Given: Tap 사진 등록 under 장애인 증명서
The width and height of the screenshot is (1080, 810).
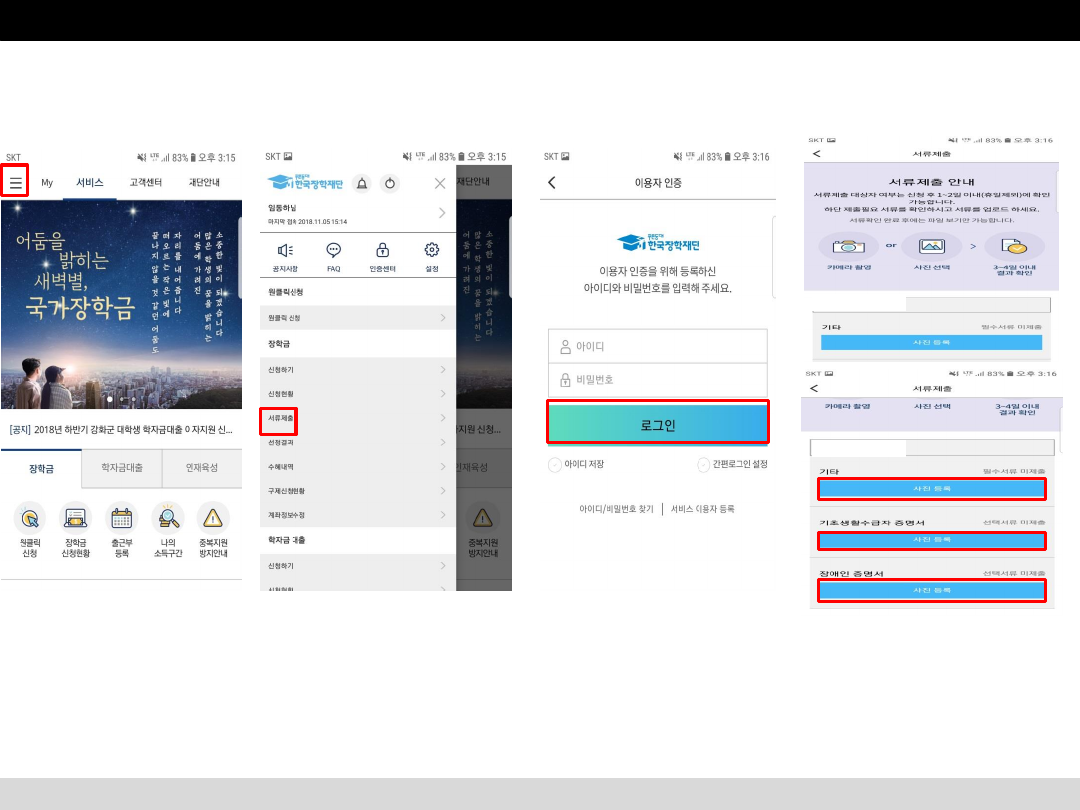Looking at the screenshot, I should (931, 592).
